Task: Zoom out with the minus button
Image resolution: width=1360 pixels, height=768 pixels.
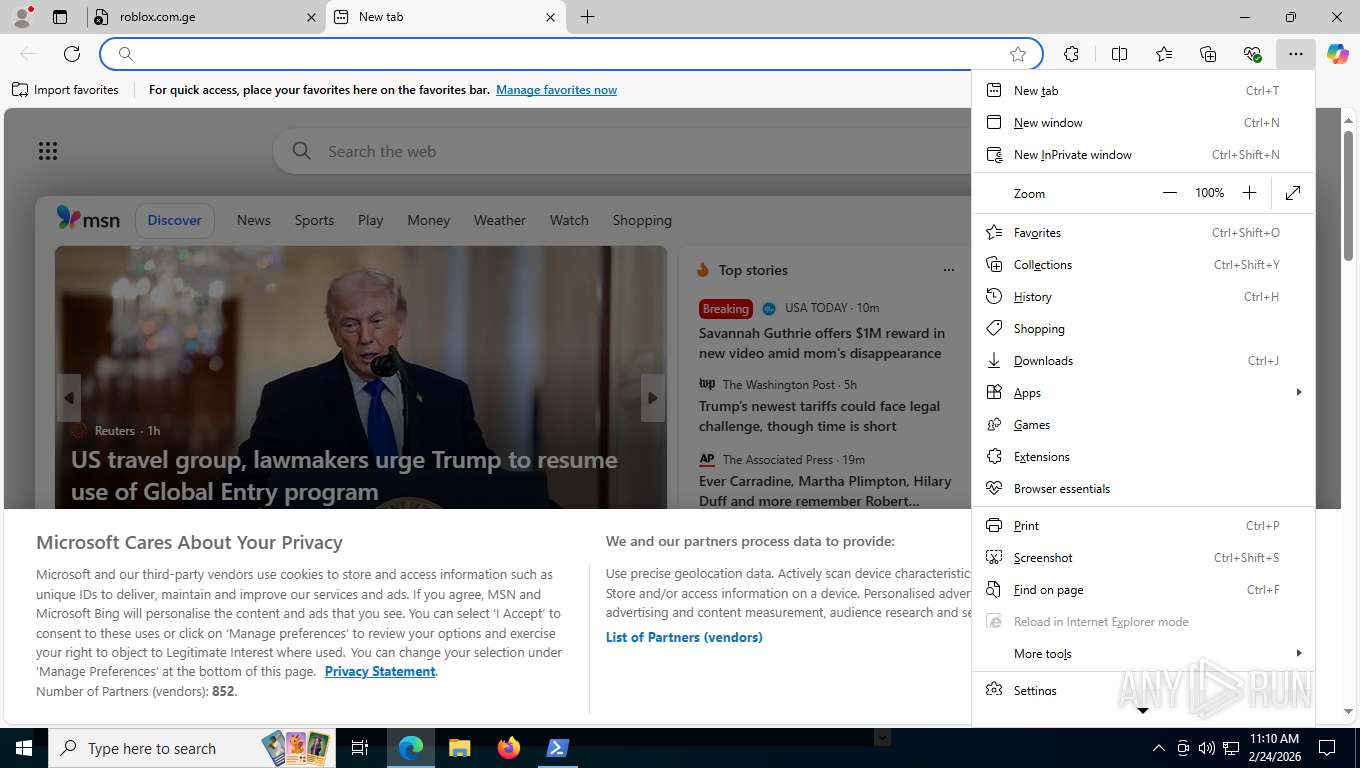Action: pos(1169,193)
